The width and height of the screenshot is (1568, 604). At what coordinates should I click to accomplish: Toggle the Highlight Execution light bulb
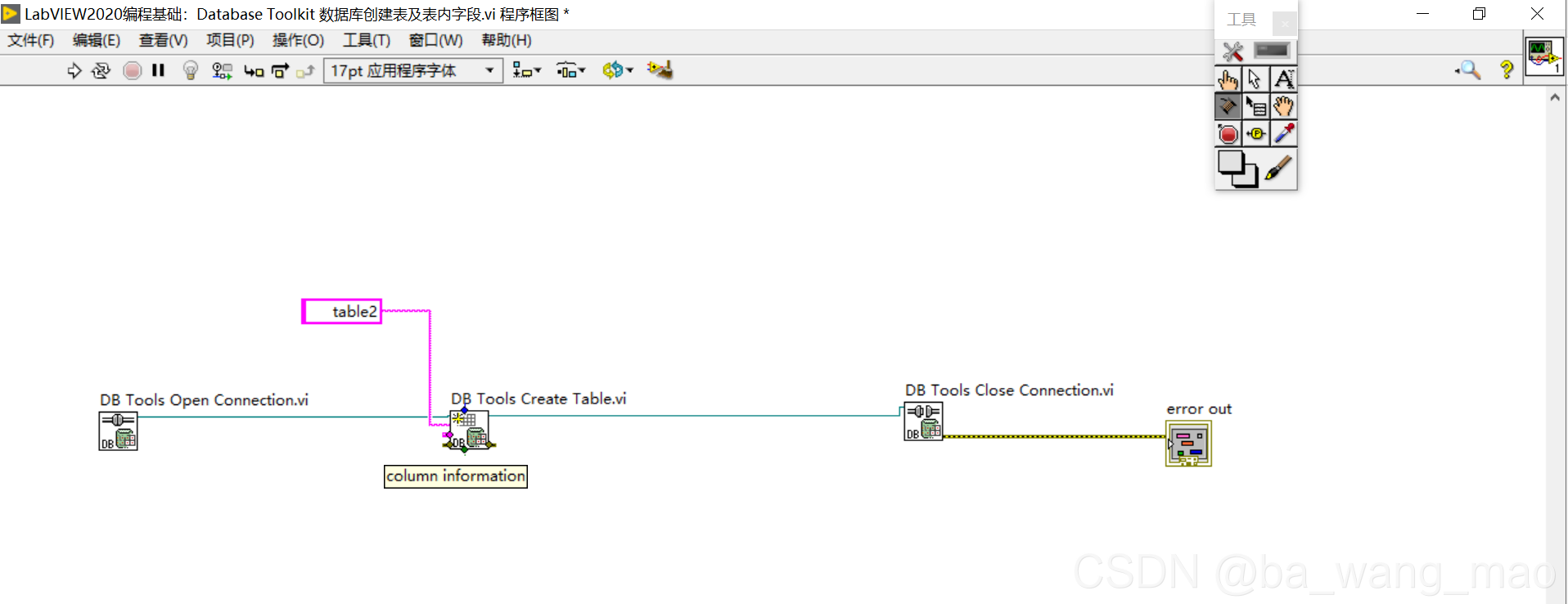191,70
